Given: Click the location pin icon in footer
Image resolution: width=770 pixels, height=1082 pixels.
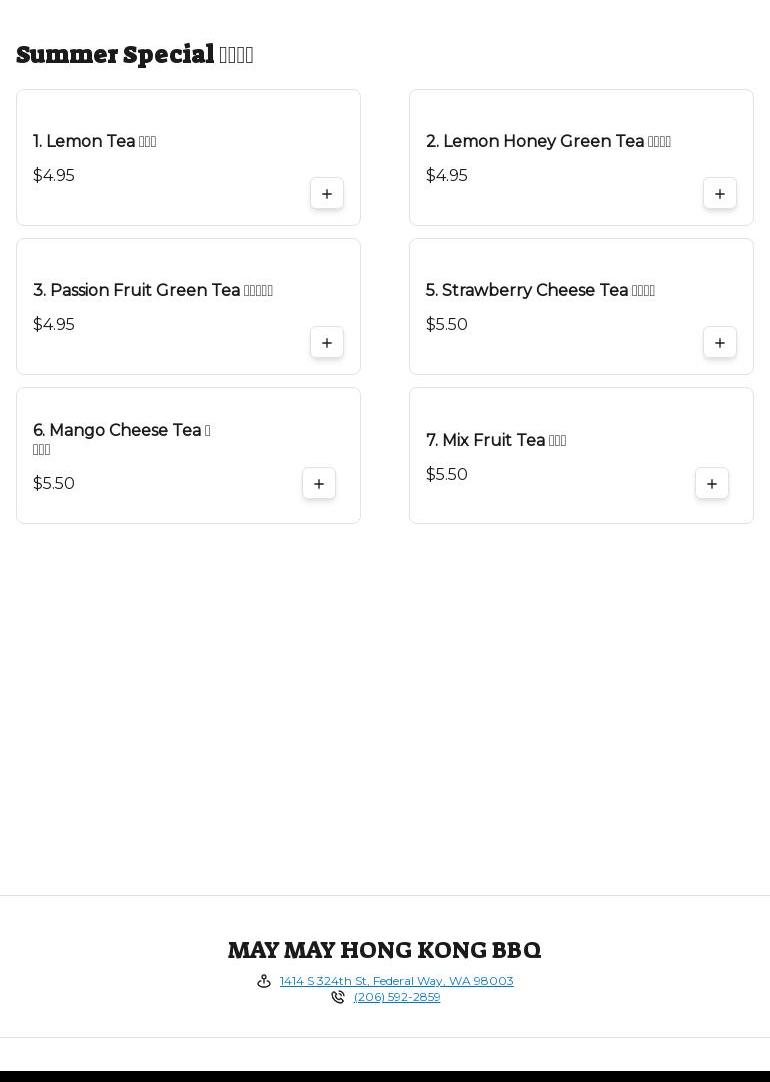Looking at the screenshot, I should [264, 981].
